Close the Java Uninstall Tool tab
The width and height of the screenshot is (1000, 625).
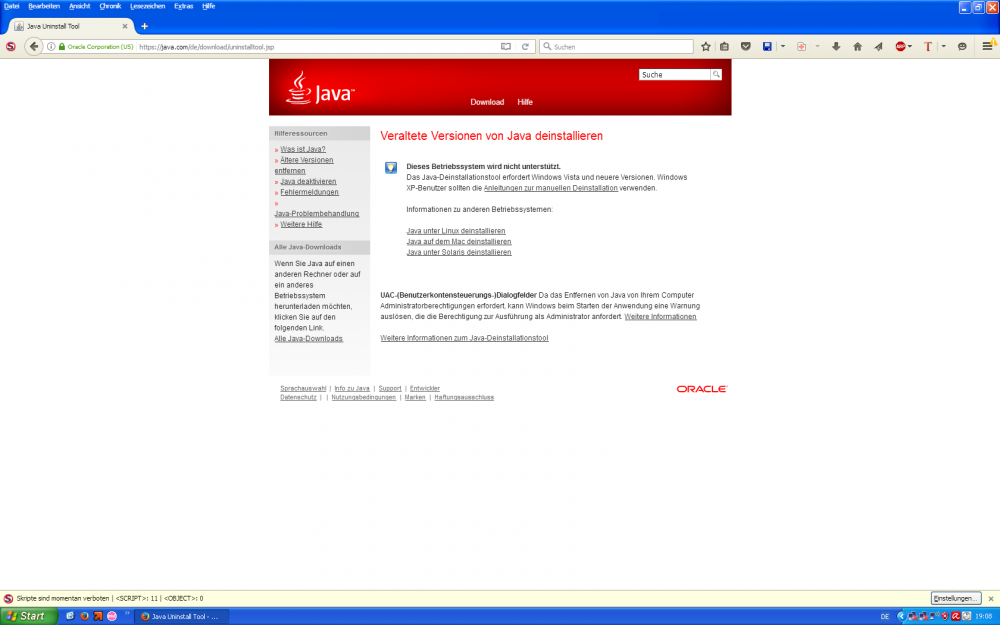pos(124,26)
